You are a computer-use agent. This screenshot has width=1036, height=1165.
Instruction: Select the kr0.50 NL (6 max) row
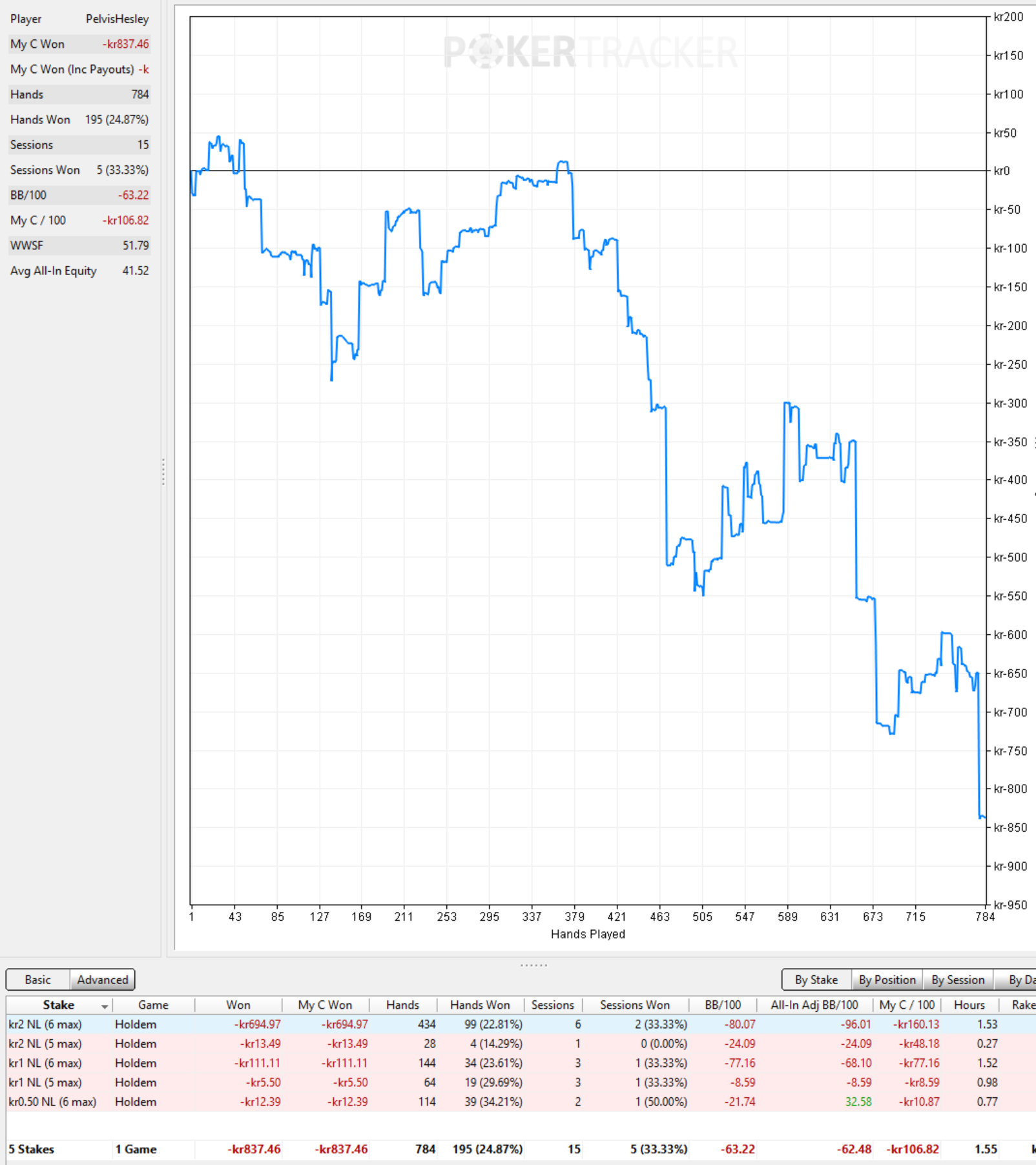point(521,1102)
